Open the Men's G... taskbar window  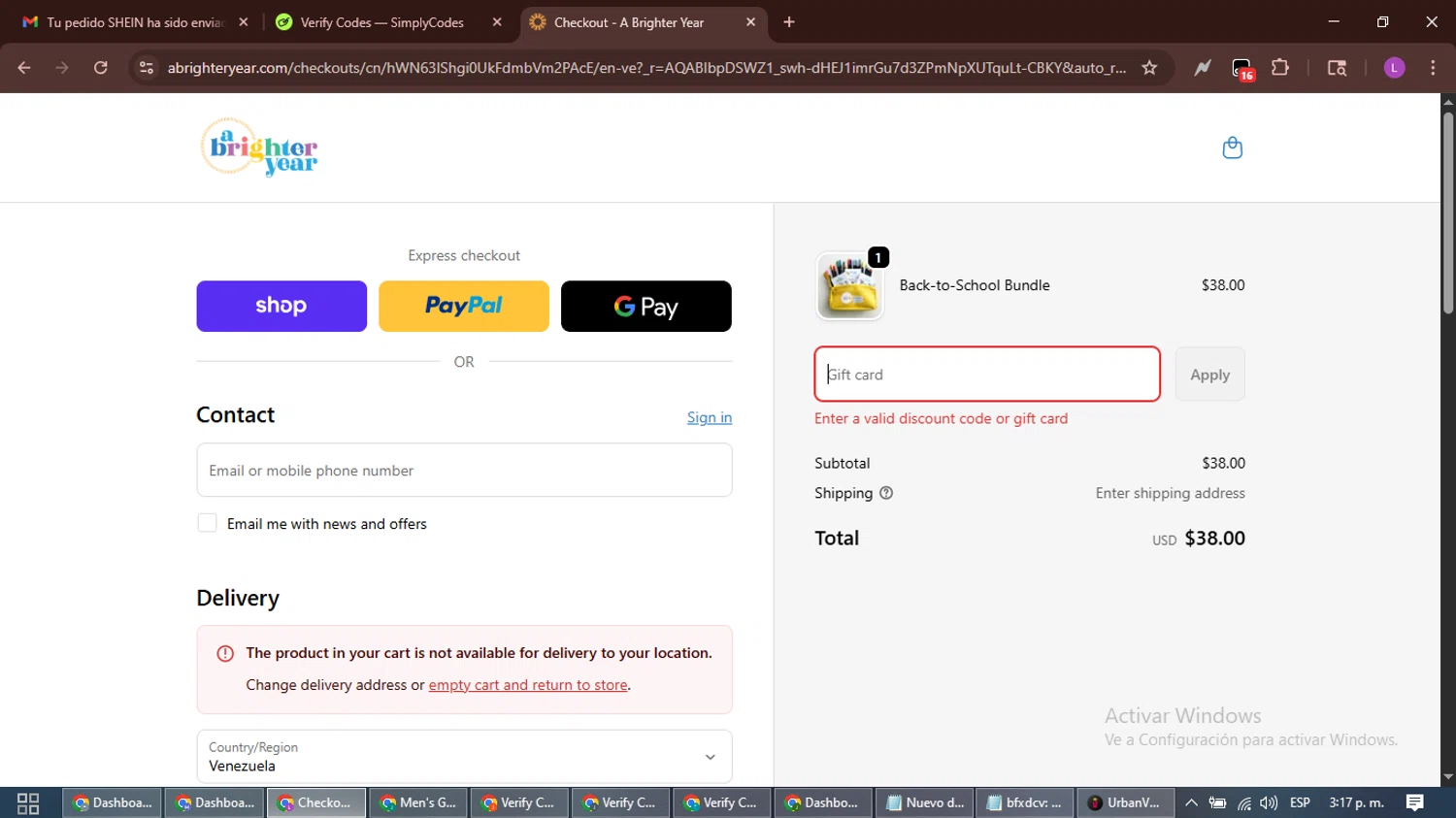pos(418,802)
